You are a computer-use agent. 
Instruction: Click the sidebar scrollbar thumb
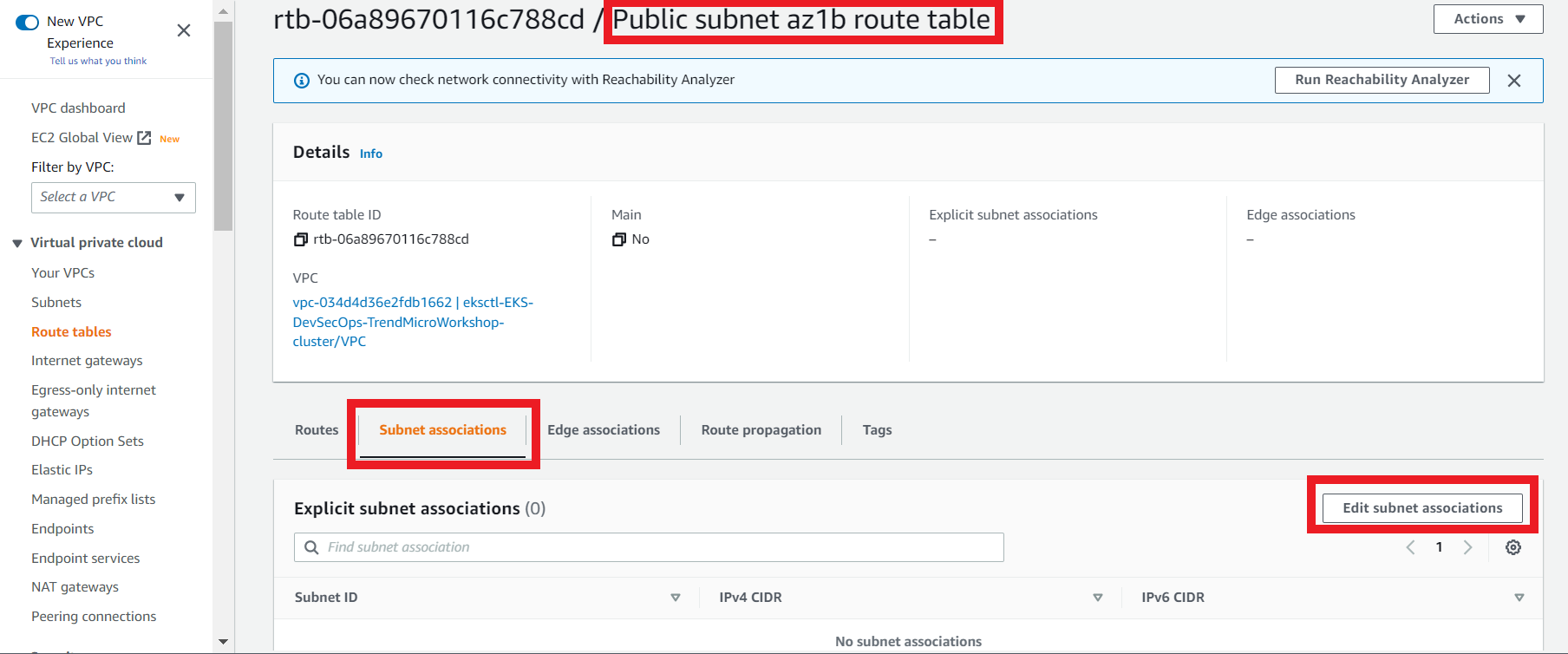[223, 127]
